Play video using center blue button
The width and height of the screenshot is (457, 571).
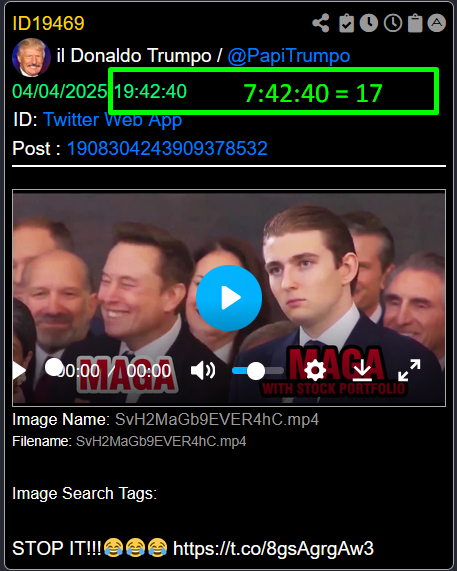229,298
